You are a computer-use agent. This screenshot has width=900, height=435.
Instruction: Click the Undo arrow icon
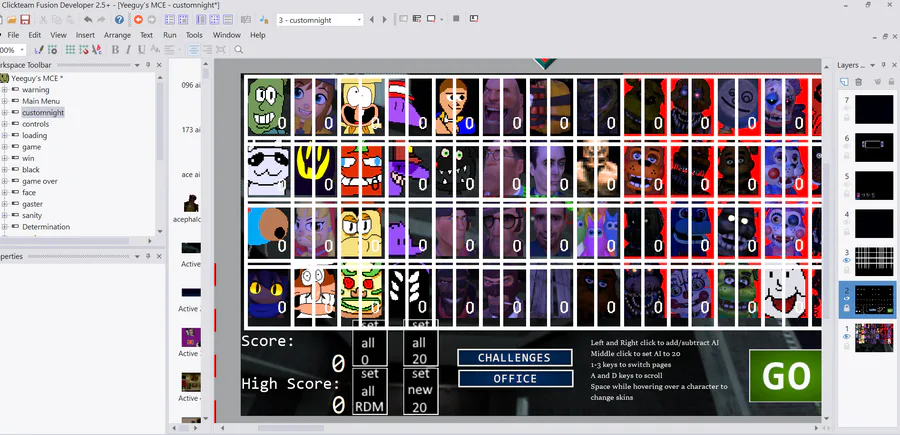(88, 20)
